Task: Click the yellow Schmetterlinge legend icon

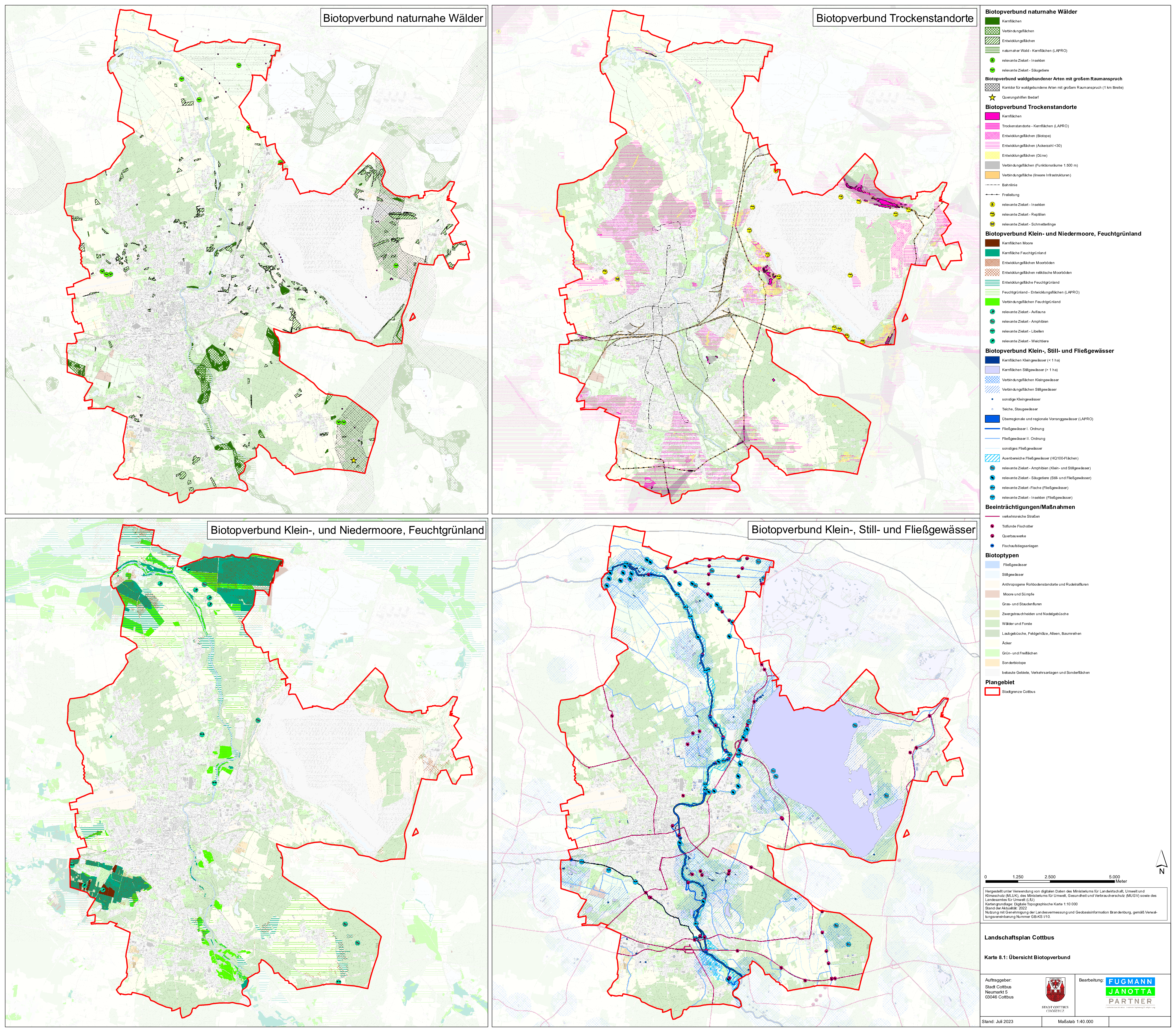Action: pos(993,224)
